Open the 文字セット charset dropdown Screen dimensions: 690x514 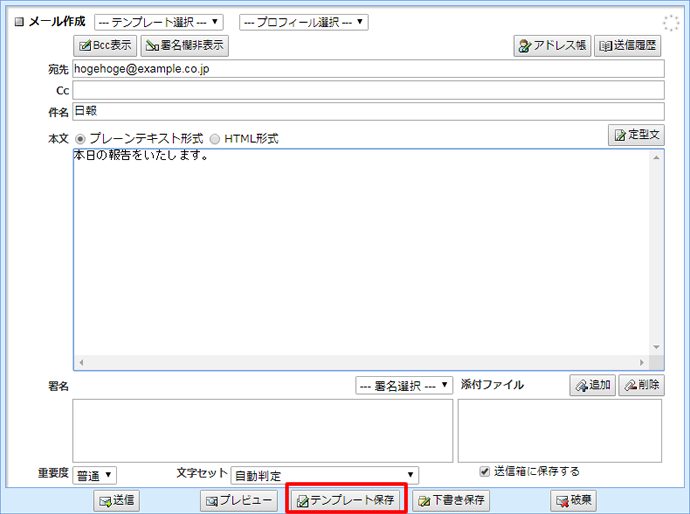click(x=325, y=475)
